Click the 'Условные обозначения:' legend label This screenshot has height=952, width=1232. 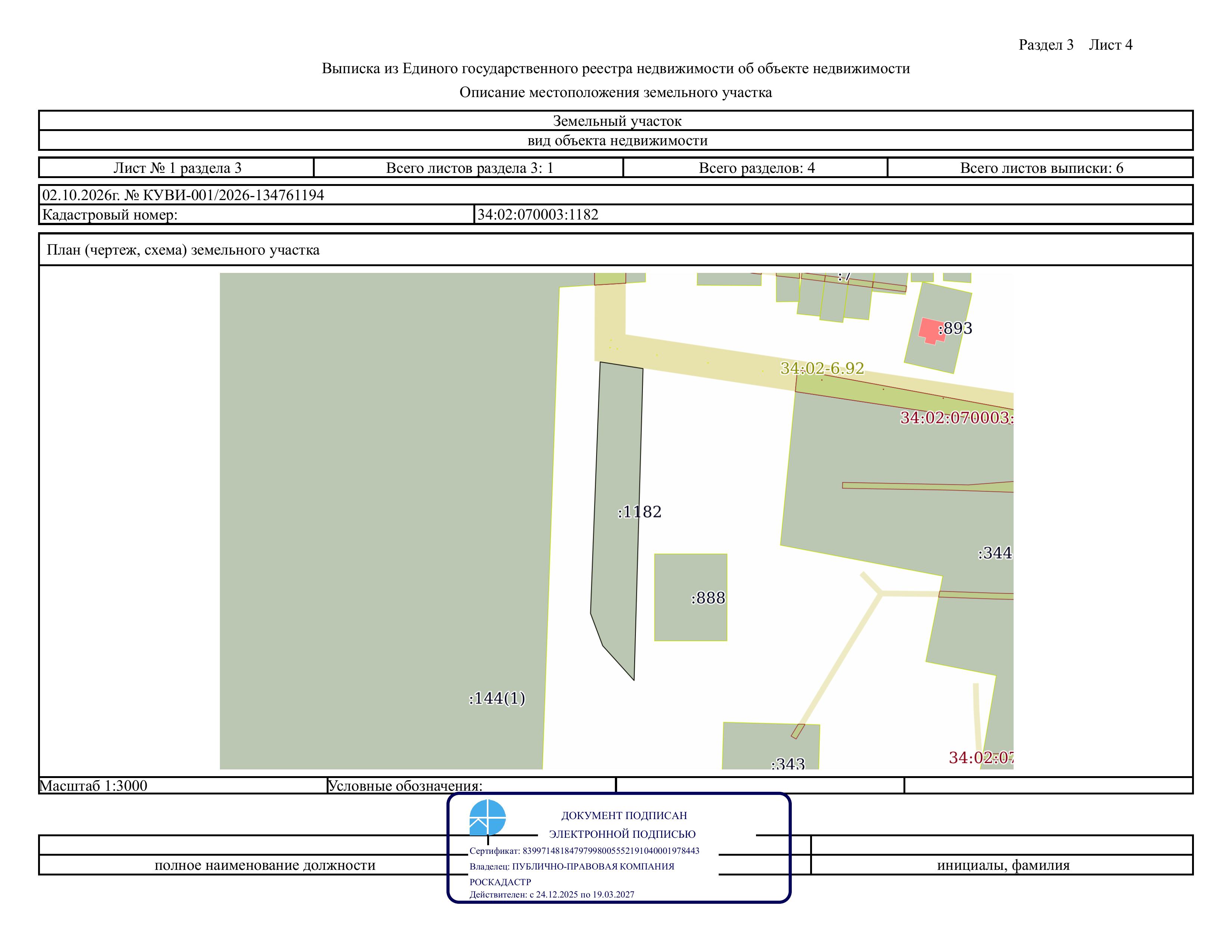pyautogui.click(x=405, y=785)
